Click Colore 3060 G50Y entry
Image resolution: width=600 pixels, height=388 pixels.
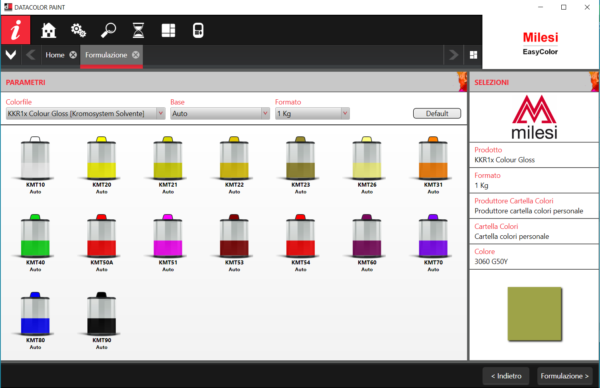pos(534,256)
